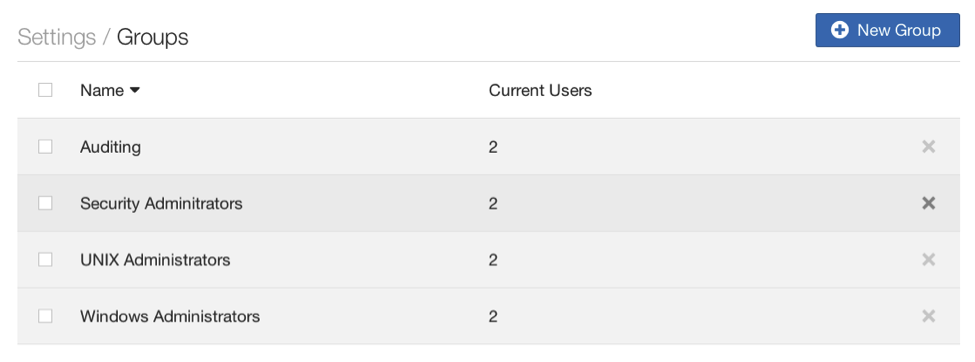Remove Security Administrators group via X icon
Viewport: 975px width, 362px height.
pos(928,203)
